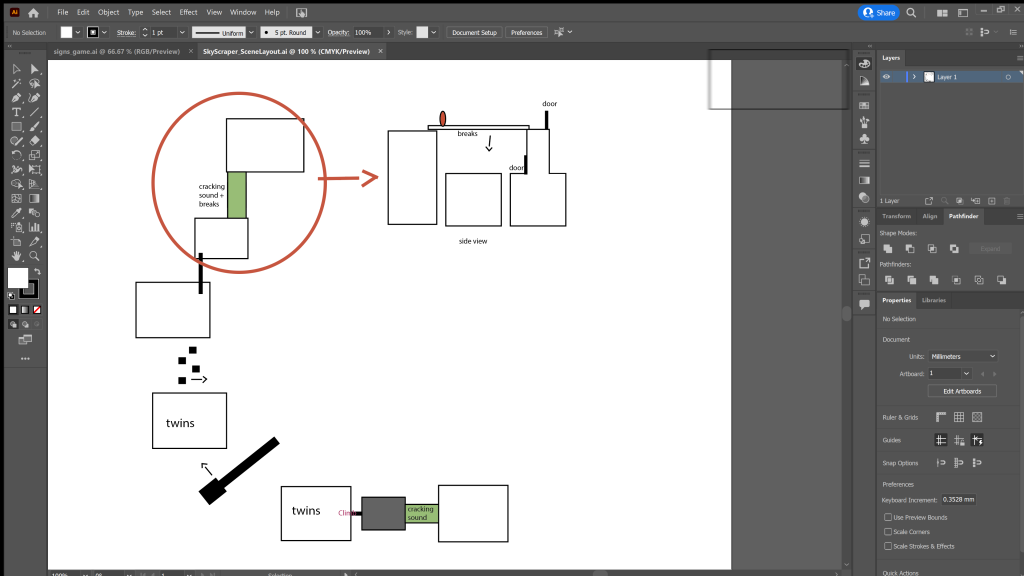Select the Rotate tool
This screenshot has width=1024, height=576.
(16, 155)
